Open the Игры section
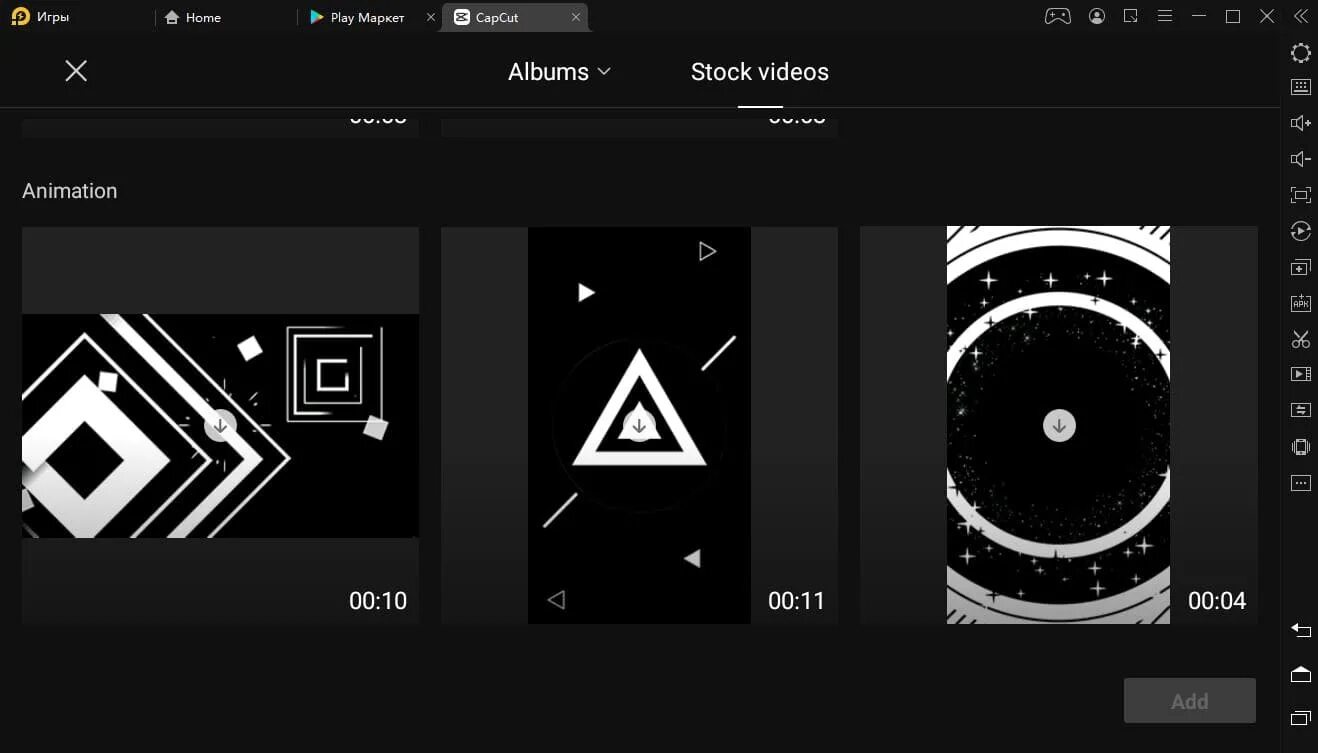The height and width of the screenshot is (753, 1318). pyautogui.click(x=42, y=17)
